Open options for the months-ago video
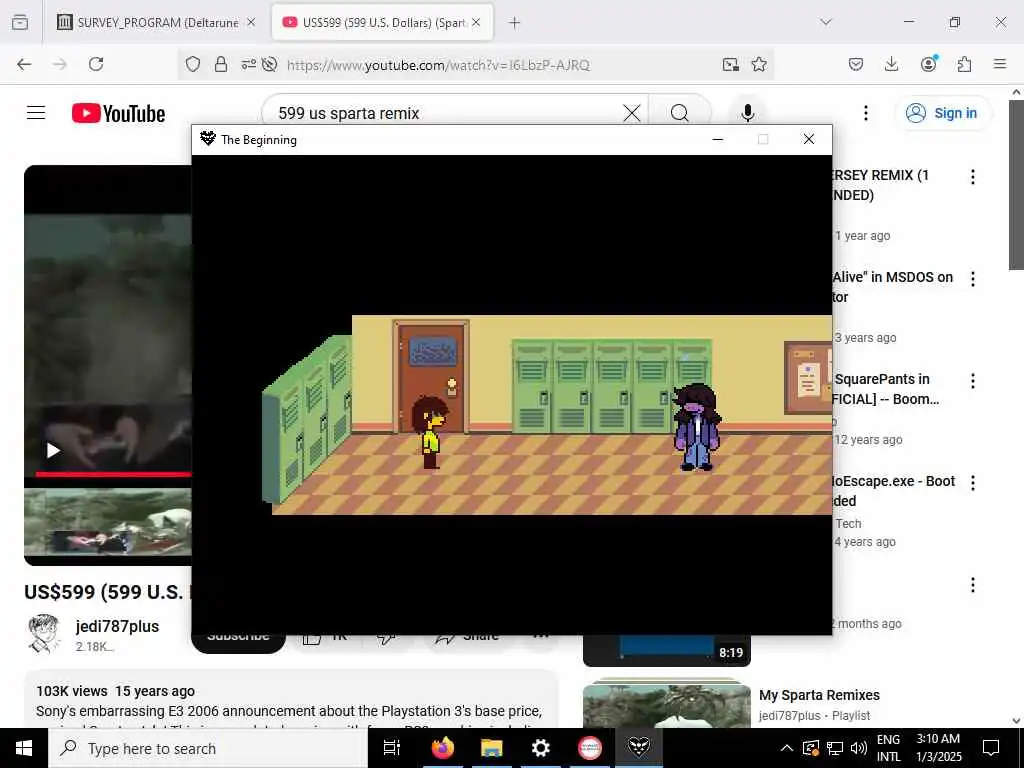This screenshot has height=768, width=1024. coord(973,584)
